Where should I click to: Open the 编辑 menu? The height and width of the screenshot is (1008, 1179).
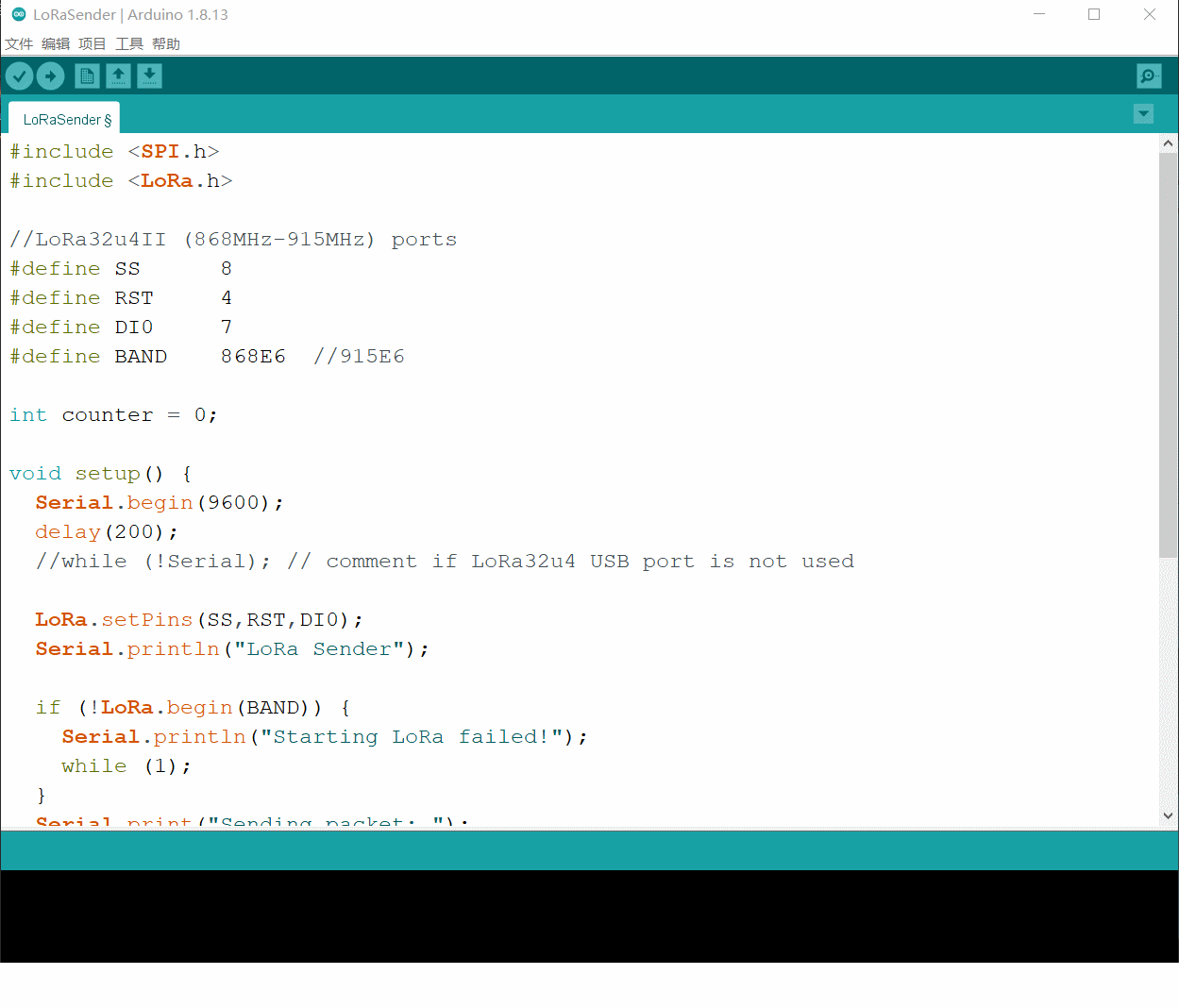tap(56, 43)
